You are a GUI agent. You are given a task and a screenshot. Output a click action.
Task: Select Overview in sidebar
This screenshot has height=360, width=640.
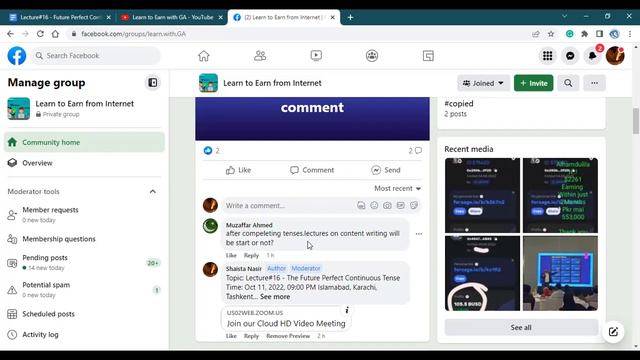tap(84, 163)
